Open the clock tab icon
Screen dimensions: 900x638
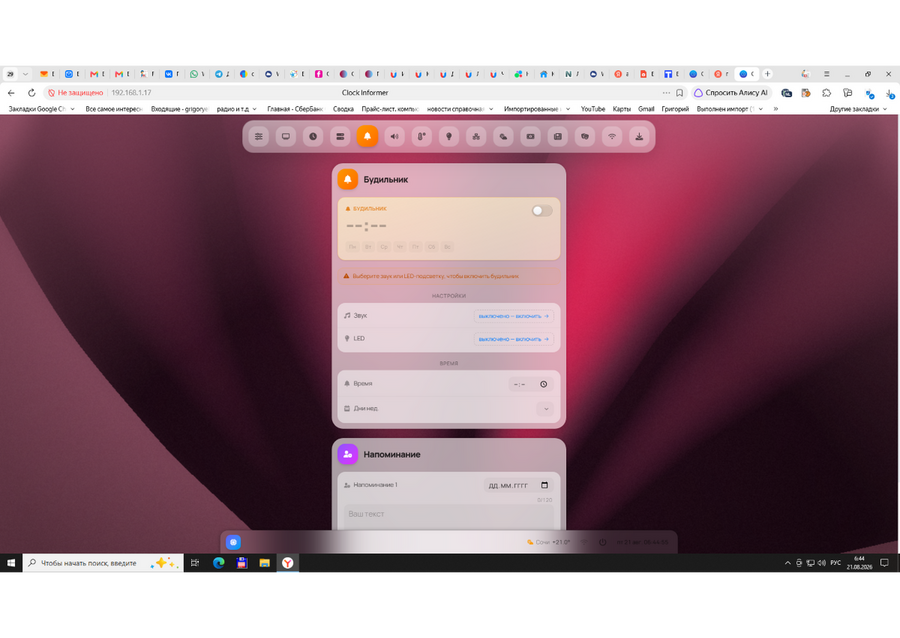(x=313, y=137)
